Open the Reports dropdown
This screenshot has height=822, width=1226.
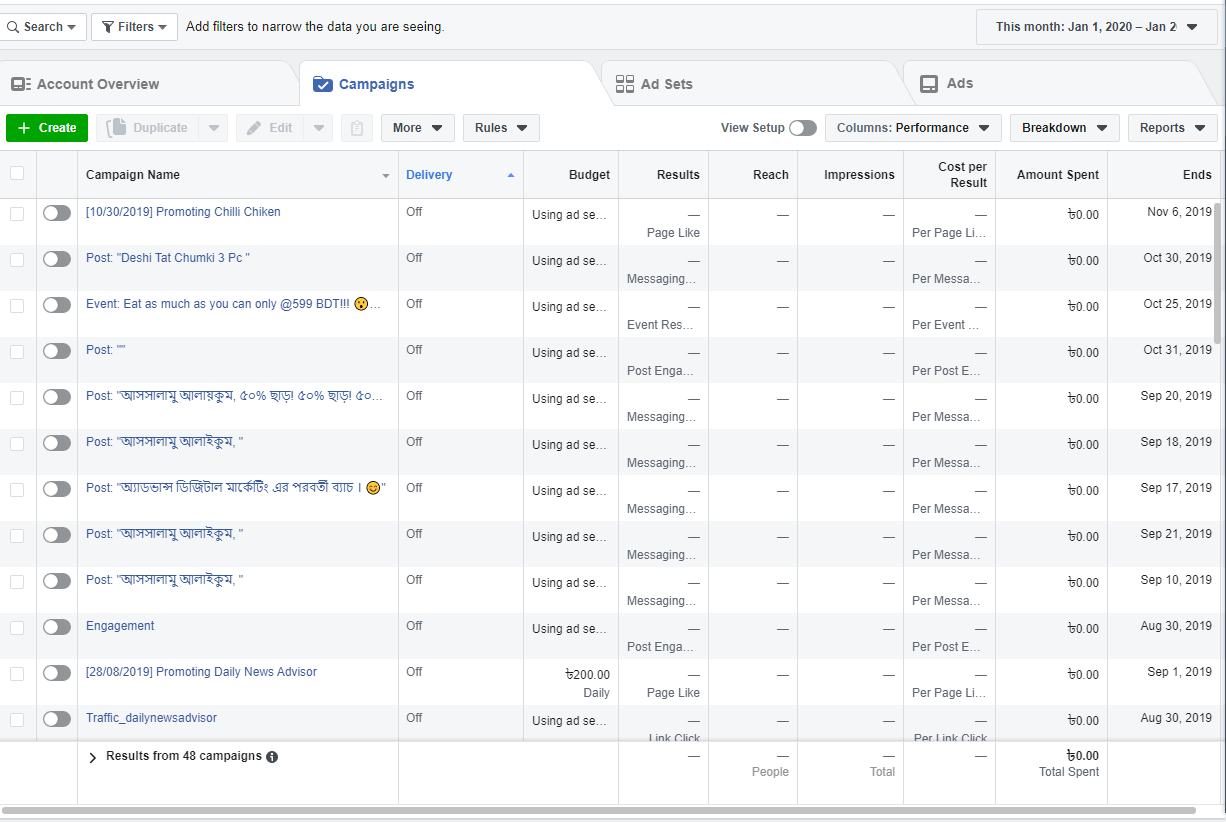pyautogui.click(x=1173, y=128)
